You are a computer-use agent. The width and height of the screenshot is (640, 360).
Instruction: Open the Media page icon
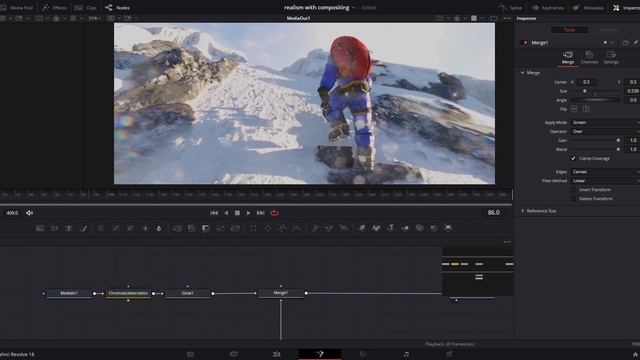point(190,354)
